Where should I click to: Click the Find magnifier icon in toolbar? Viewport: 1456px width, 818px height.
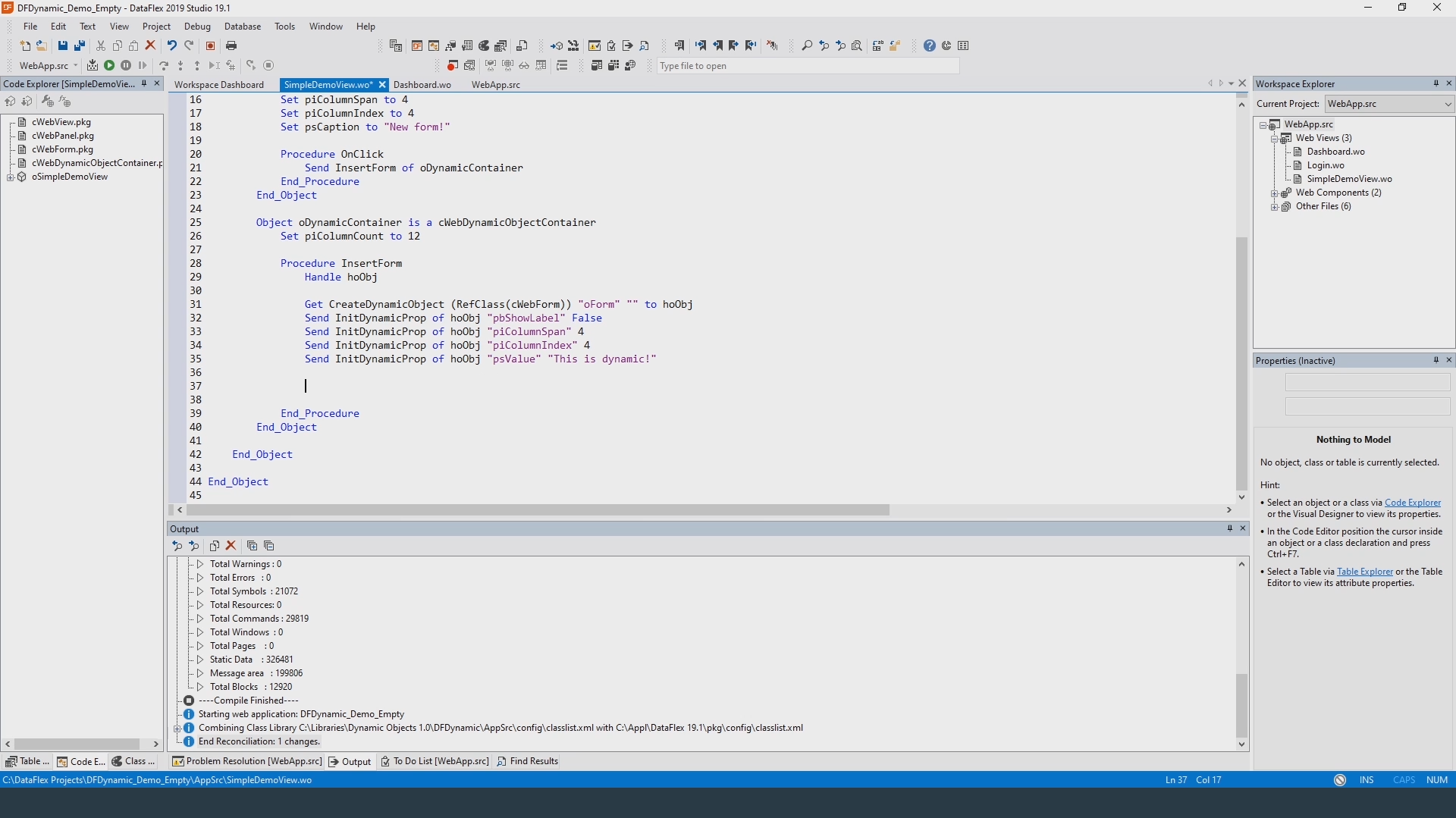(807, 46)
